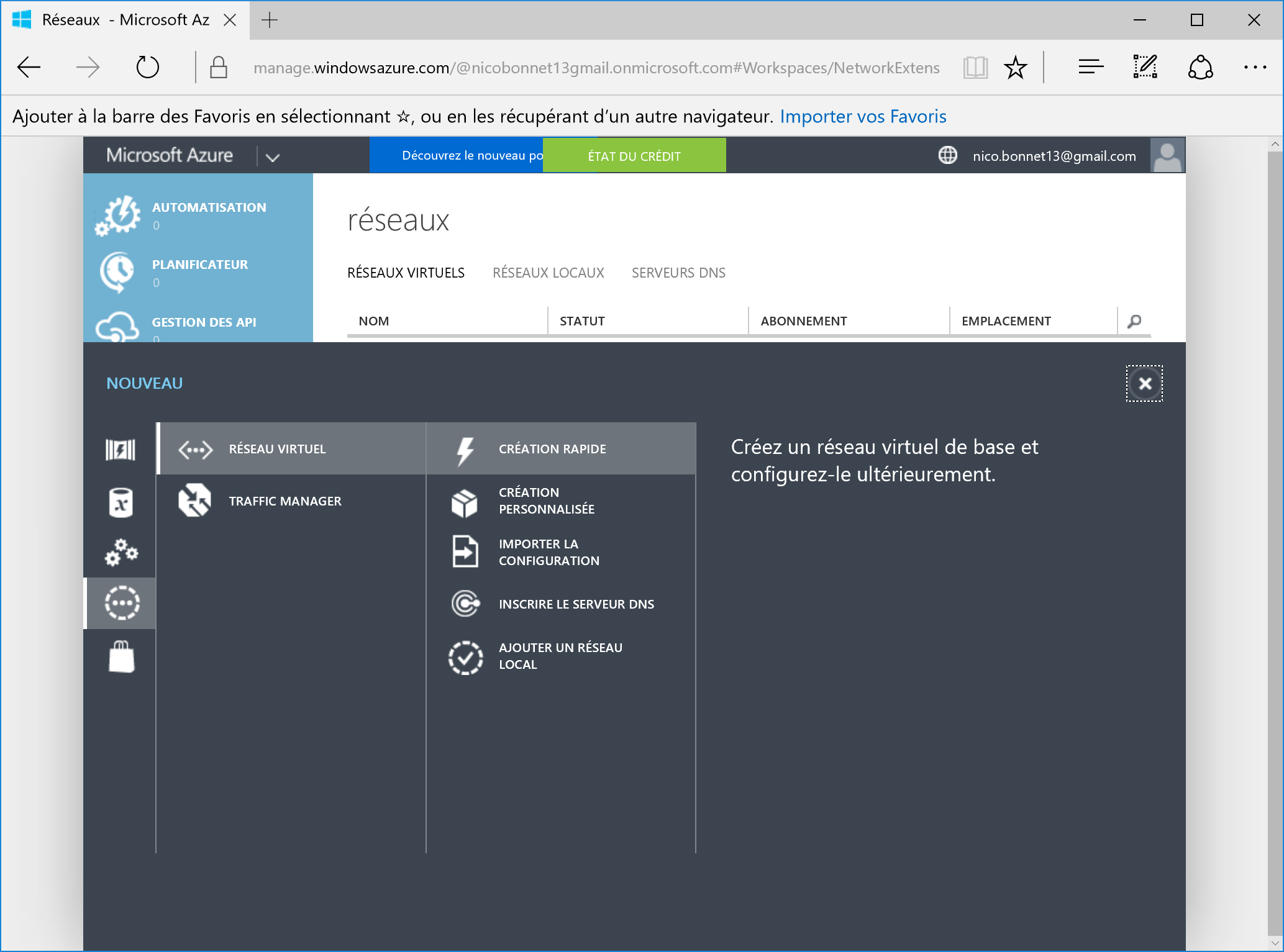Image resolution: width=1284 pixels, height=952 pixels.
Task: Switch to the SERVEURS DNS tab
Action: pyautogui.click(x=678, y=273)
